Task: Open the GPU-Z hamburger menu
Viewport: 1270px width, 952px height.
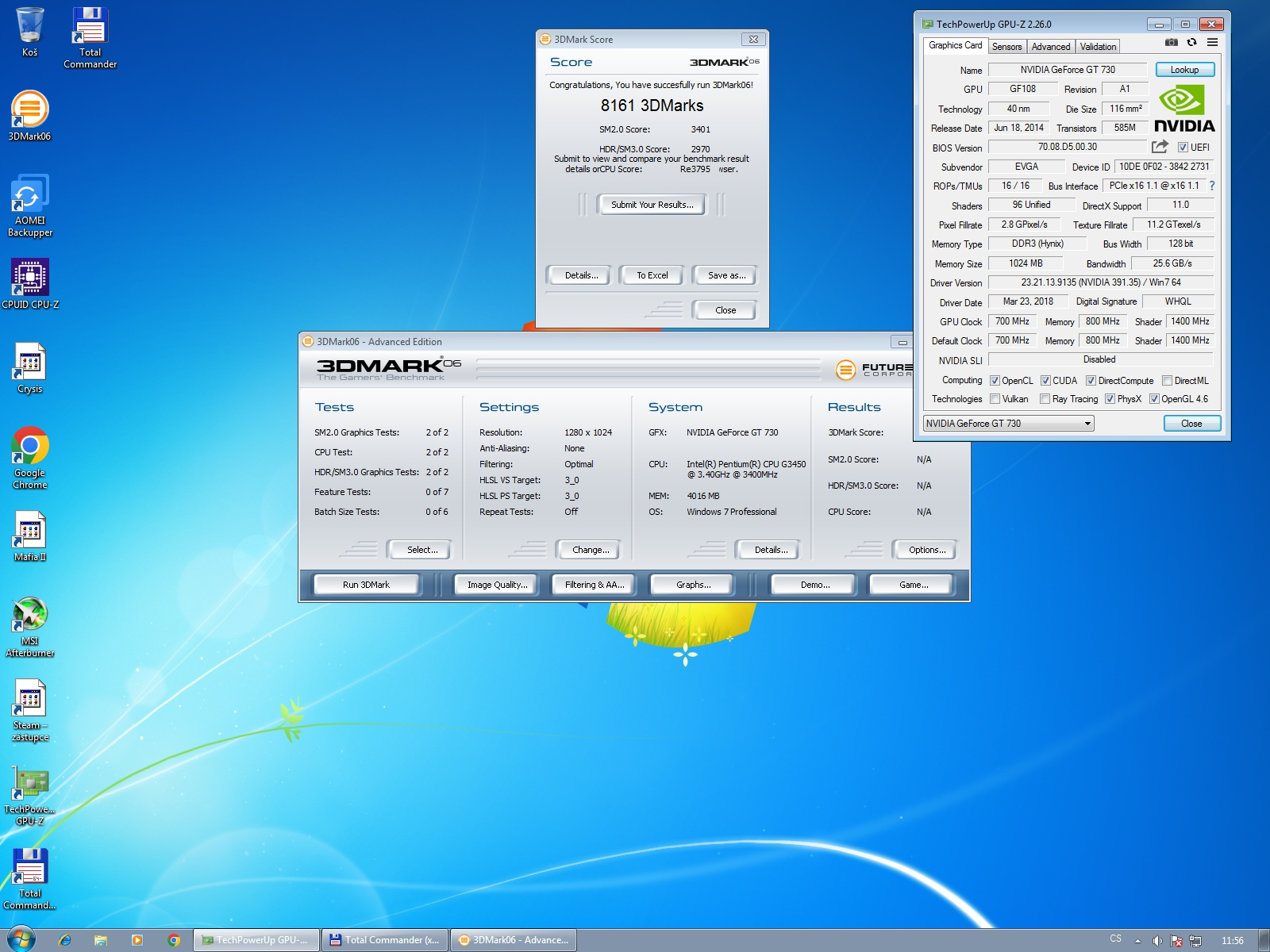Action: [1212, 43]
